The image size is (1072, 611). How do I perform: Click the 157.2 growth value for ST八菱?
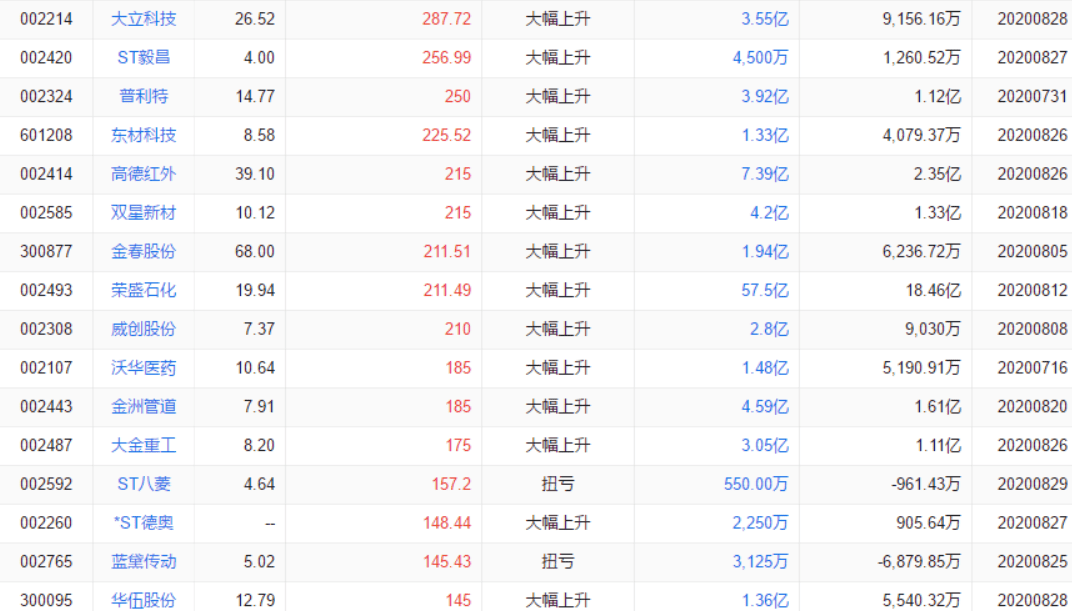451,484
